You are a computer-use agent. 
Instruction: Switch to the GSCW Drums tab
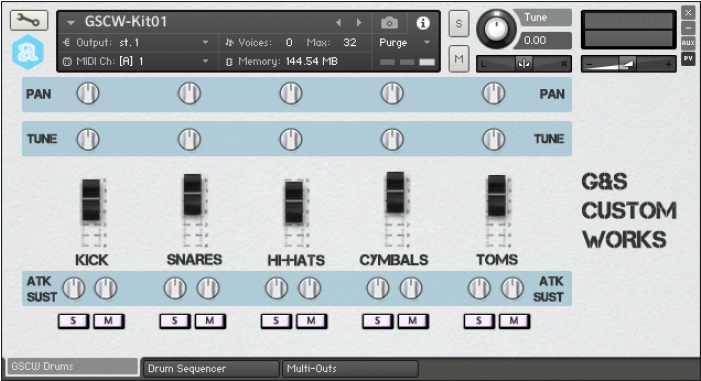(72, 367)
